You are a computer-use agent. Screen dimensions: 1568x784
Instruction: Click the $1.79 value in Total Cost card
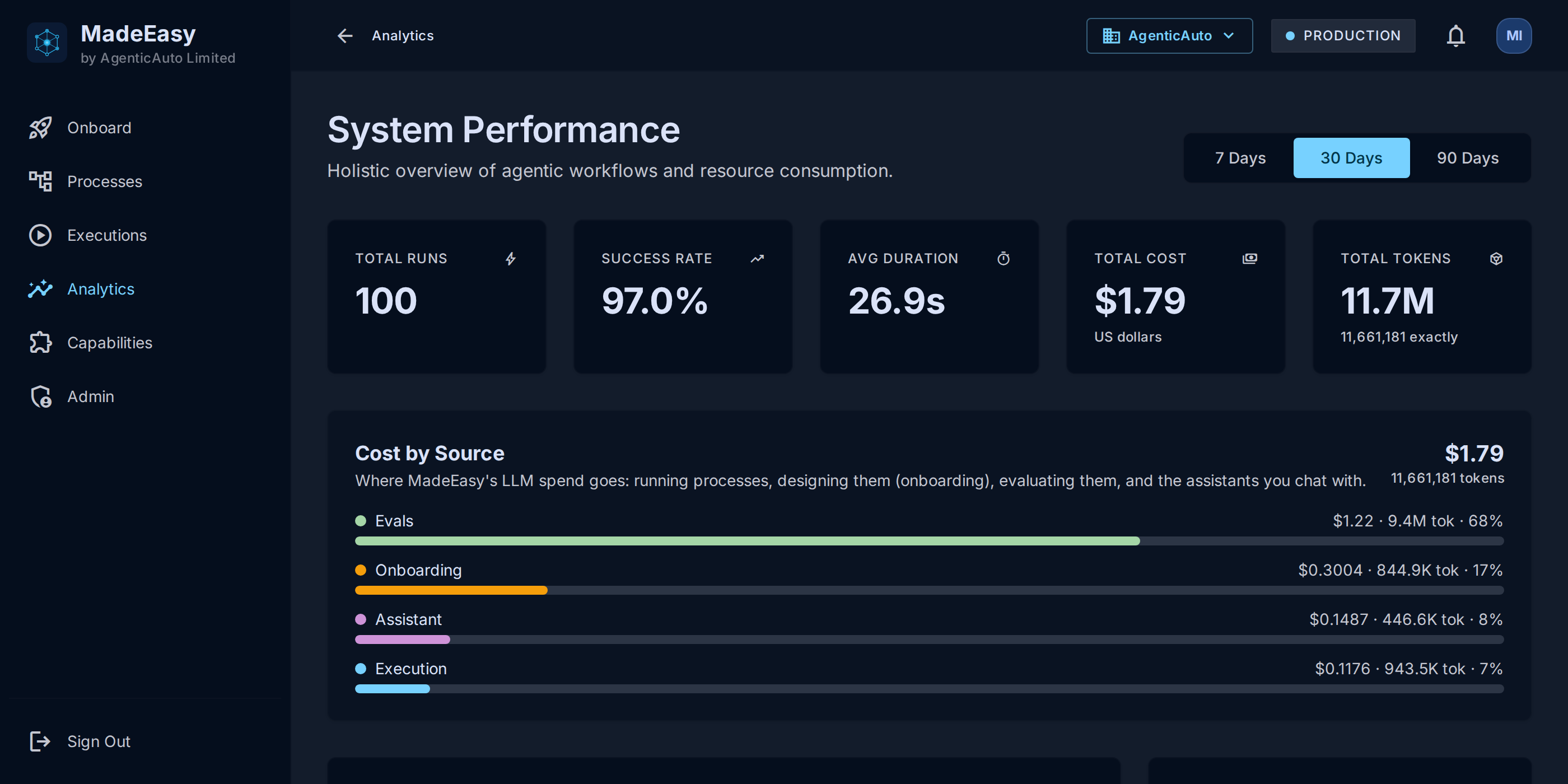(1140, 301)
